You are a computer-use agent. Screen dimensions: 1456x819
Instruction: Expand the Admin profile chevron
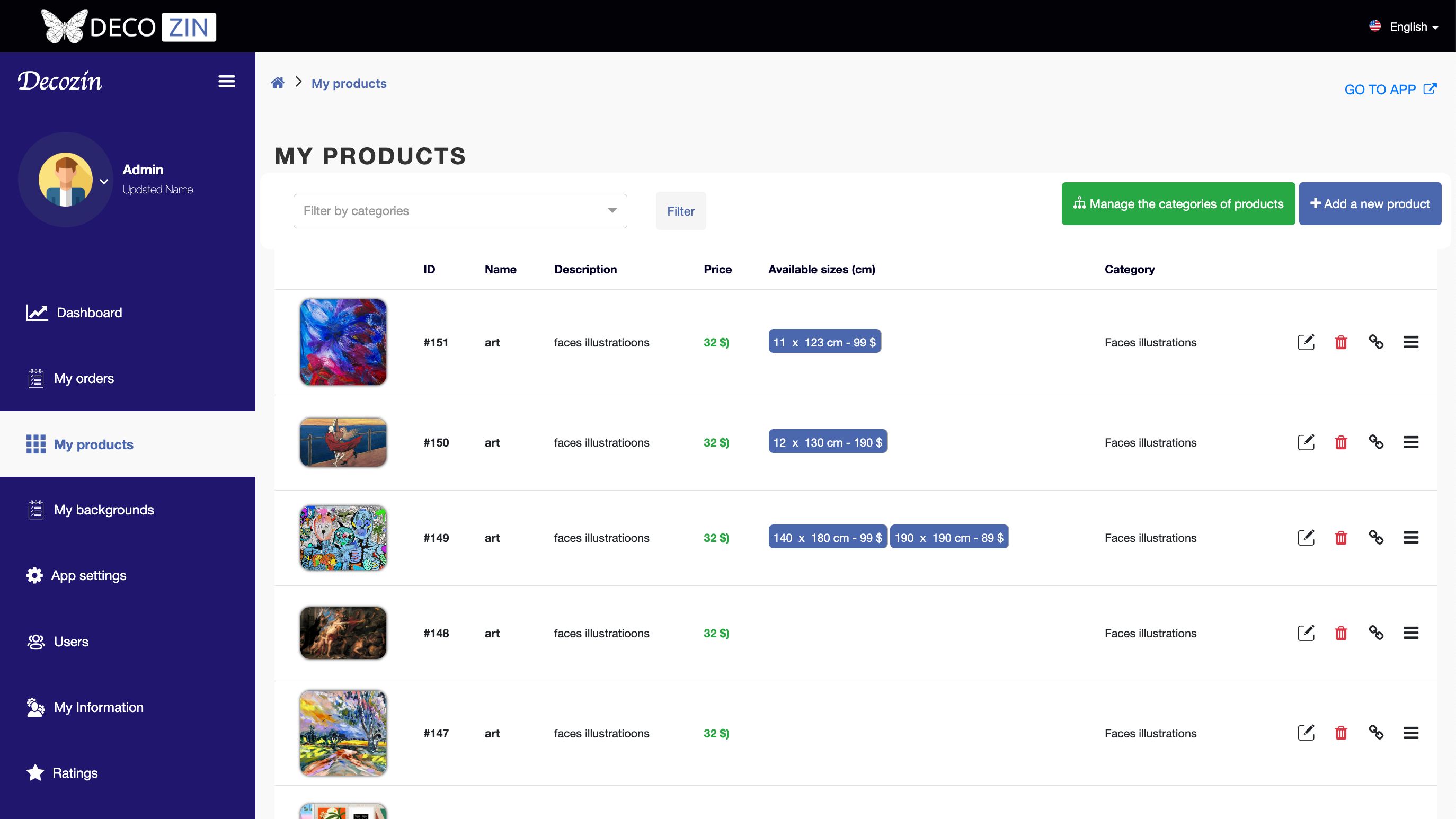pos(104,181)
